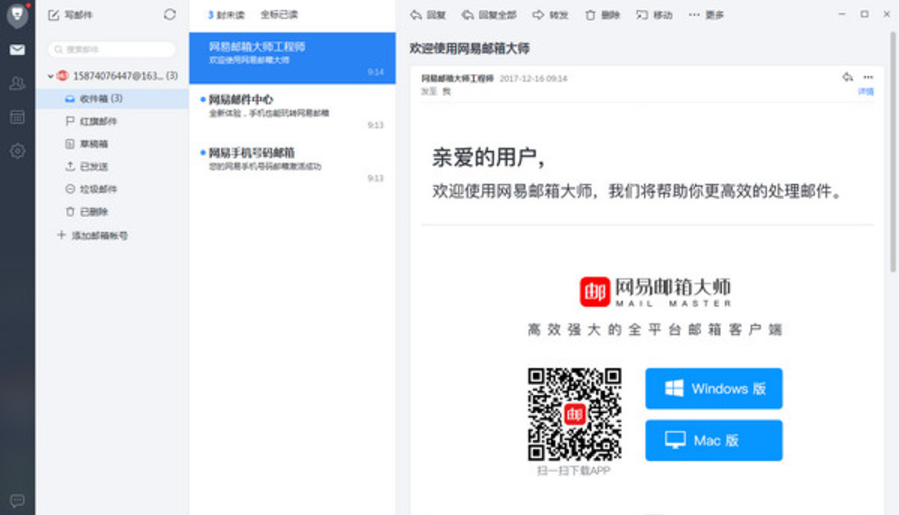Open the feedback chat icon in the sidebar
Viewport: 899px width, 515px height.
point(17,501)
